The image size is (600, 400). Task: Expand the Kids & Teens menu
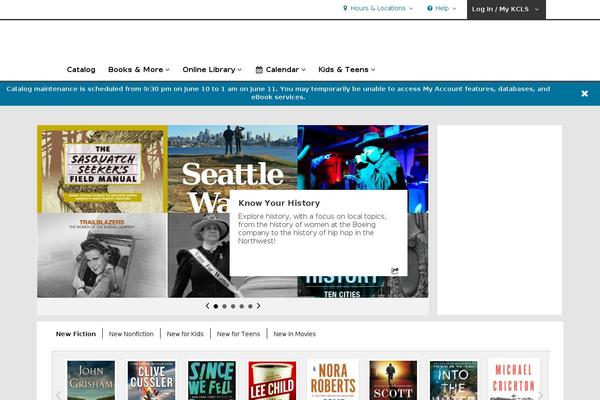[347, 70]
